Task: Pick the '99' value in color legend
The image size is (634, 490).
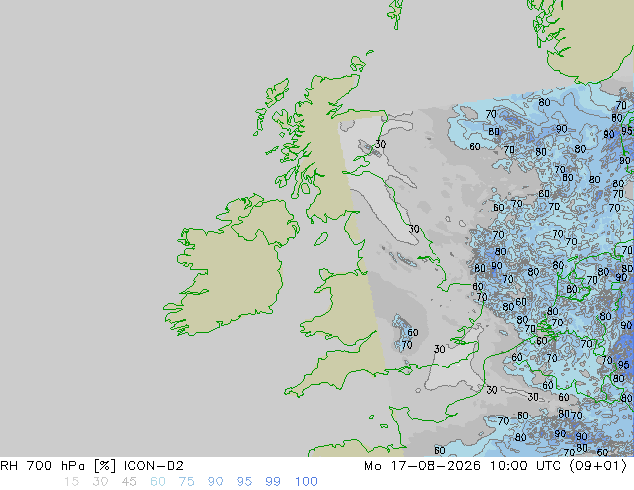Action: [x=273, y=482]
